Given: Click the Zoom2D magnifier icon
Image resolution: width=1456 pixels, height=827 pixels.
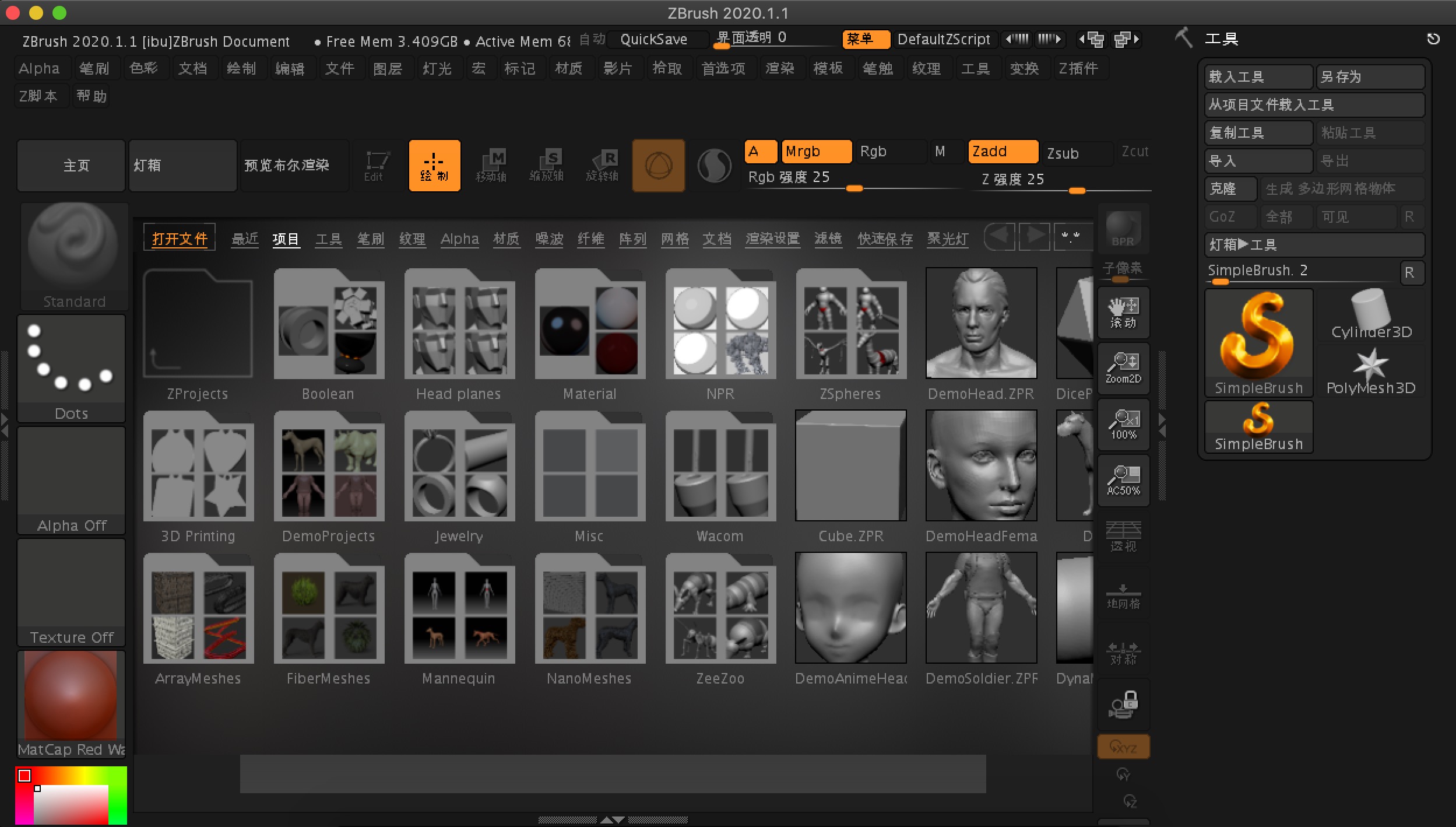Looking at the screenshot, I should pyautogui.click(x=1123, y=369).
